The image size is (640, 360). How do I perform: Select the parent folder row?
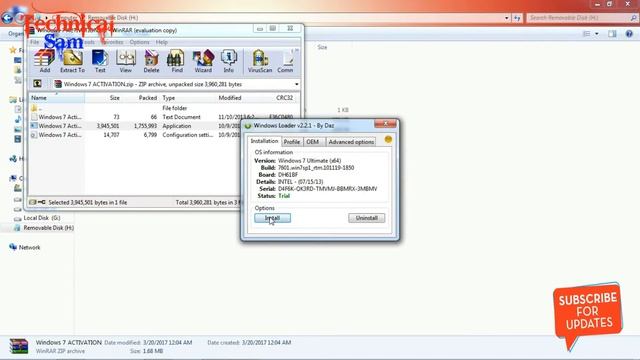coord(163,108)
